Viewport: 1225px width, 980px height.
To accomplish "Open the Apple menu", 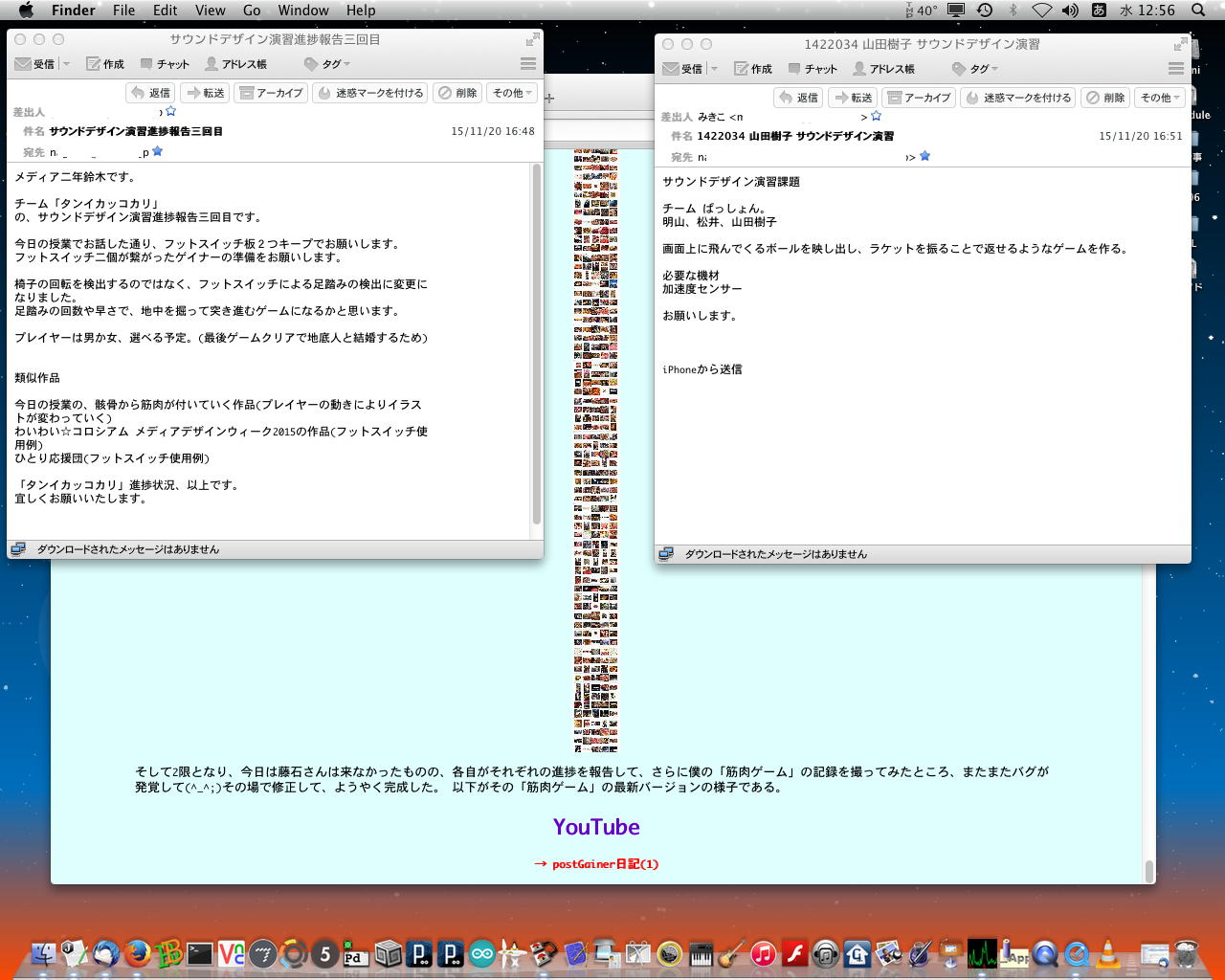I will pos(26,11).
